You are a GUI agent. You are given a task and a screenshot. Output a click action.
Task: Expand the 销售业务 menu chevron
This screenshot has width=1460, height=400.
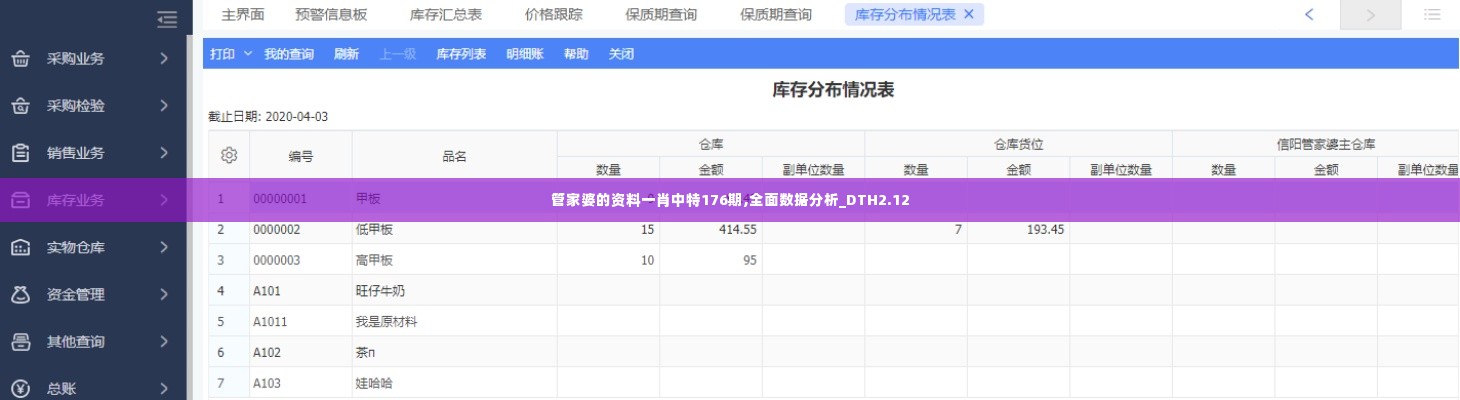pyautogui.click(x=164, y=153)
